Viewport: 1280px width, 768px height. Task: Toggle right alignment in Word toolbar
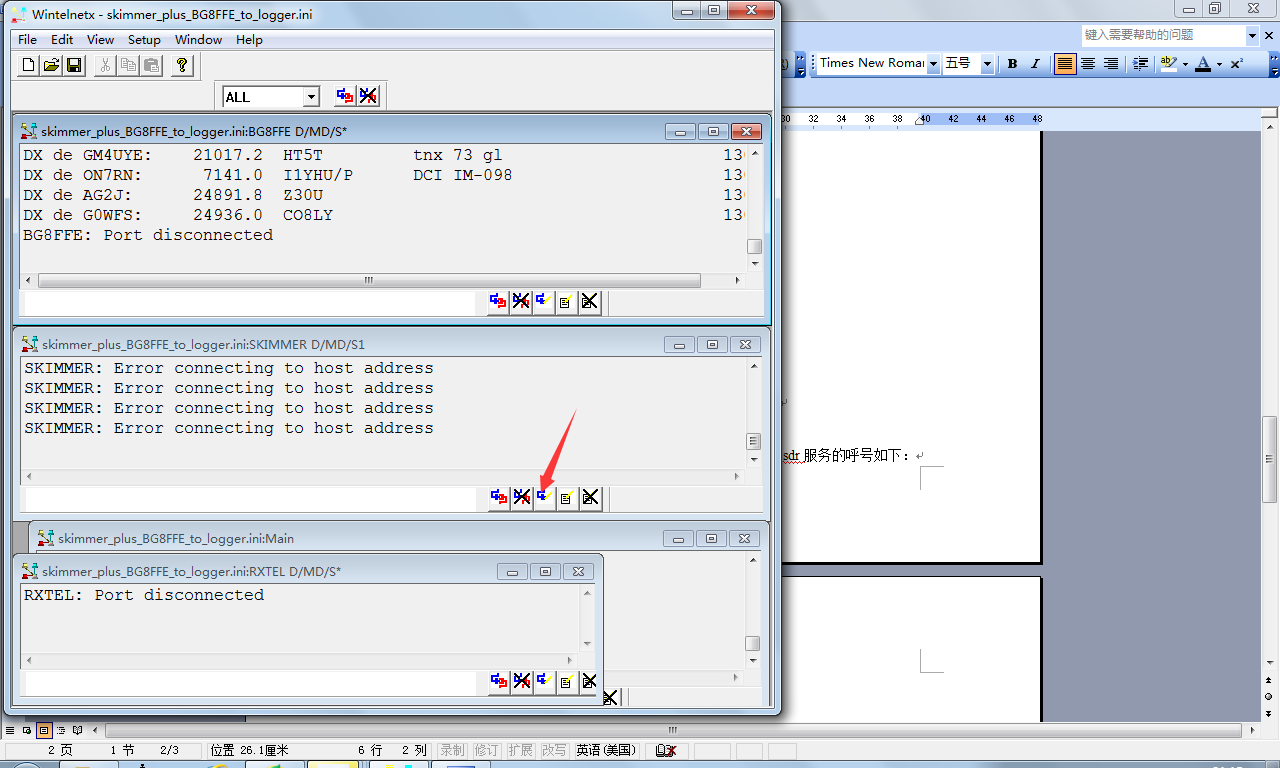(1111, 63)
